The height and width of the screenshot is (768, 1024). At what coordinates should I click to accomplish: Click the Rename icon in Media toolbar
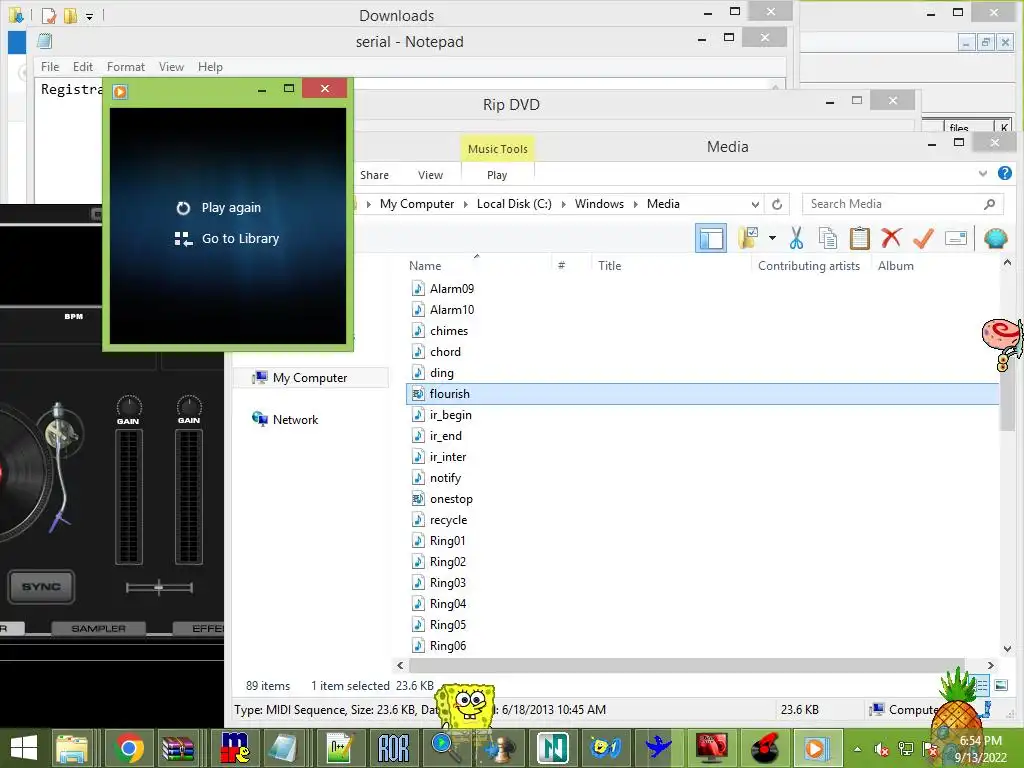(x=955, y=238)
